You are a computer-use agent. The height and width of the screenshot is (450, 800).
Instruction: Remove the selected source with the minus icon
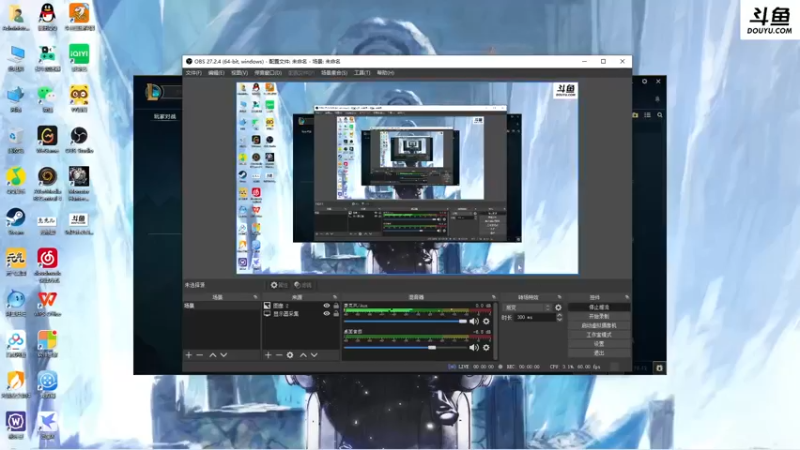pyautogui.click(x=279, y=355)
